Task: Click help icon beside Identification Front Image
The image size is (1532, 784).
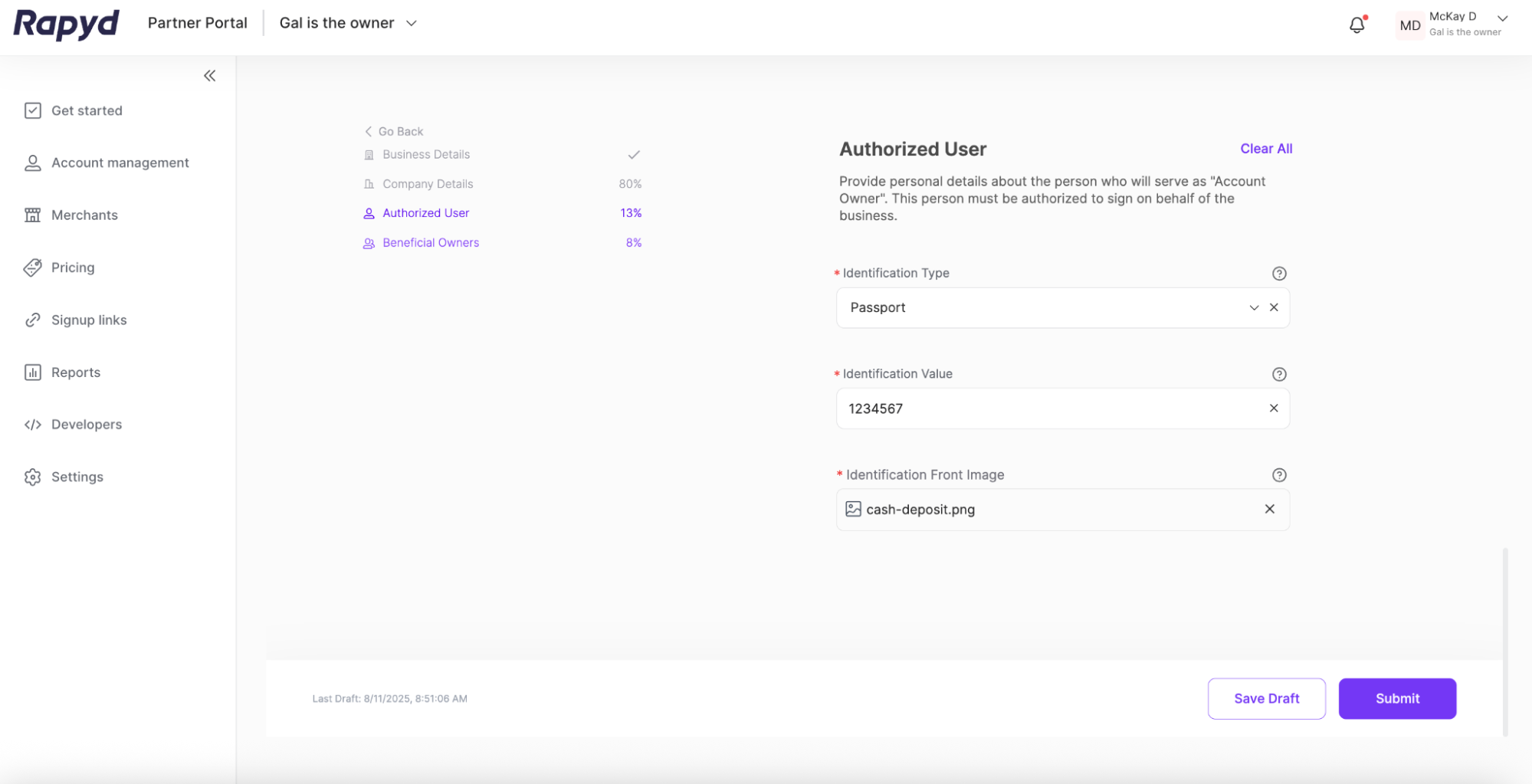Action: coord(1278,475)
